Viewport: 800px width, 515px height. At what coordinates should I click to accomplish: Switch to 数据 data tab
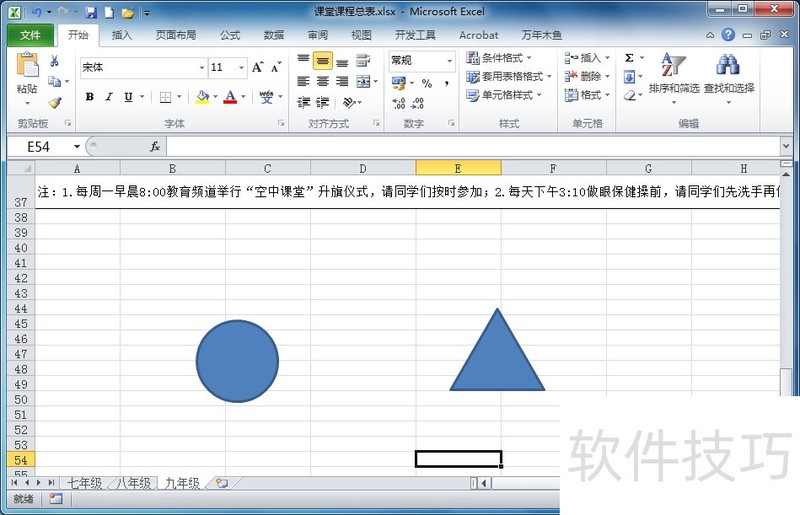tap(273, 35)
